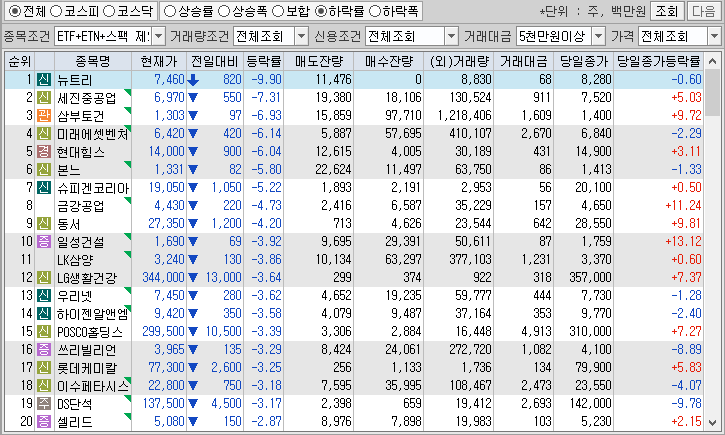Click the 신 badge icon for 롯데케미칼
Screen dimensions: 725x435
(44, 368)
